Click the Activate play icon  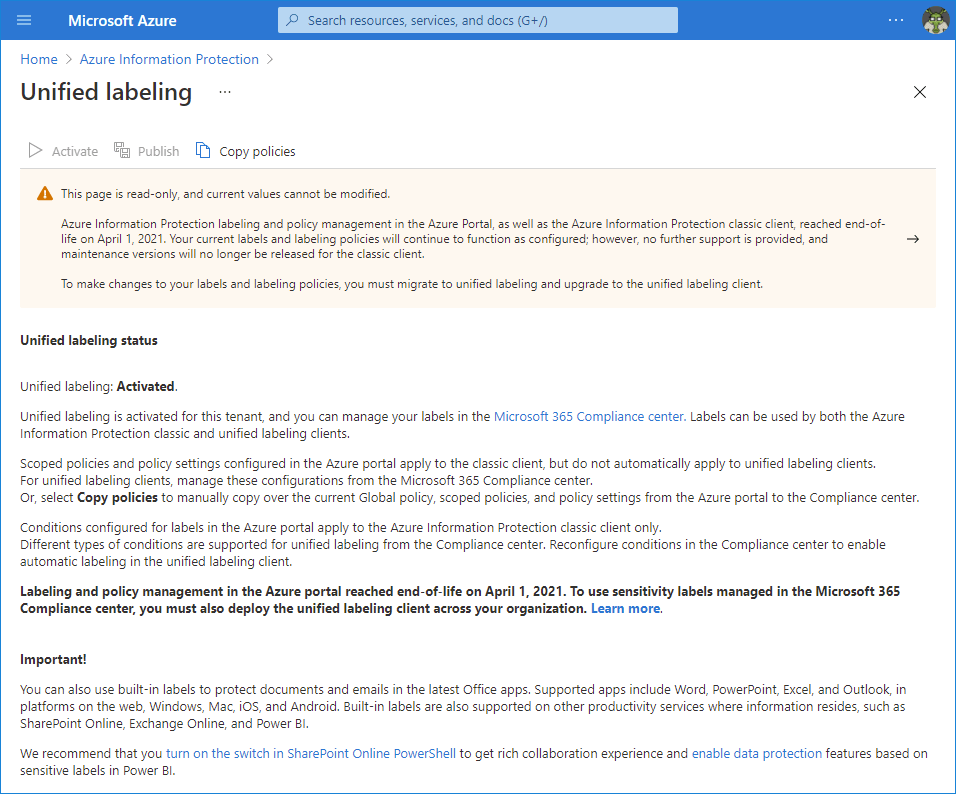tap(35, 150)
